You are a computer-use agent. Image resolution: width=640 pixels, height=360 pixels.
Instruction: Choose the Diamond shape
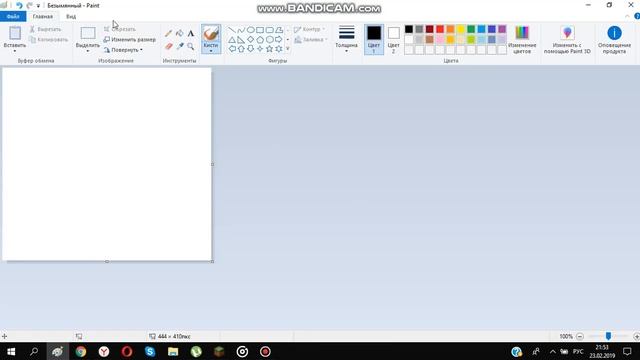coord(250,40)
